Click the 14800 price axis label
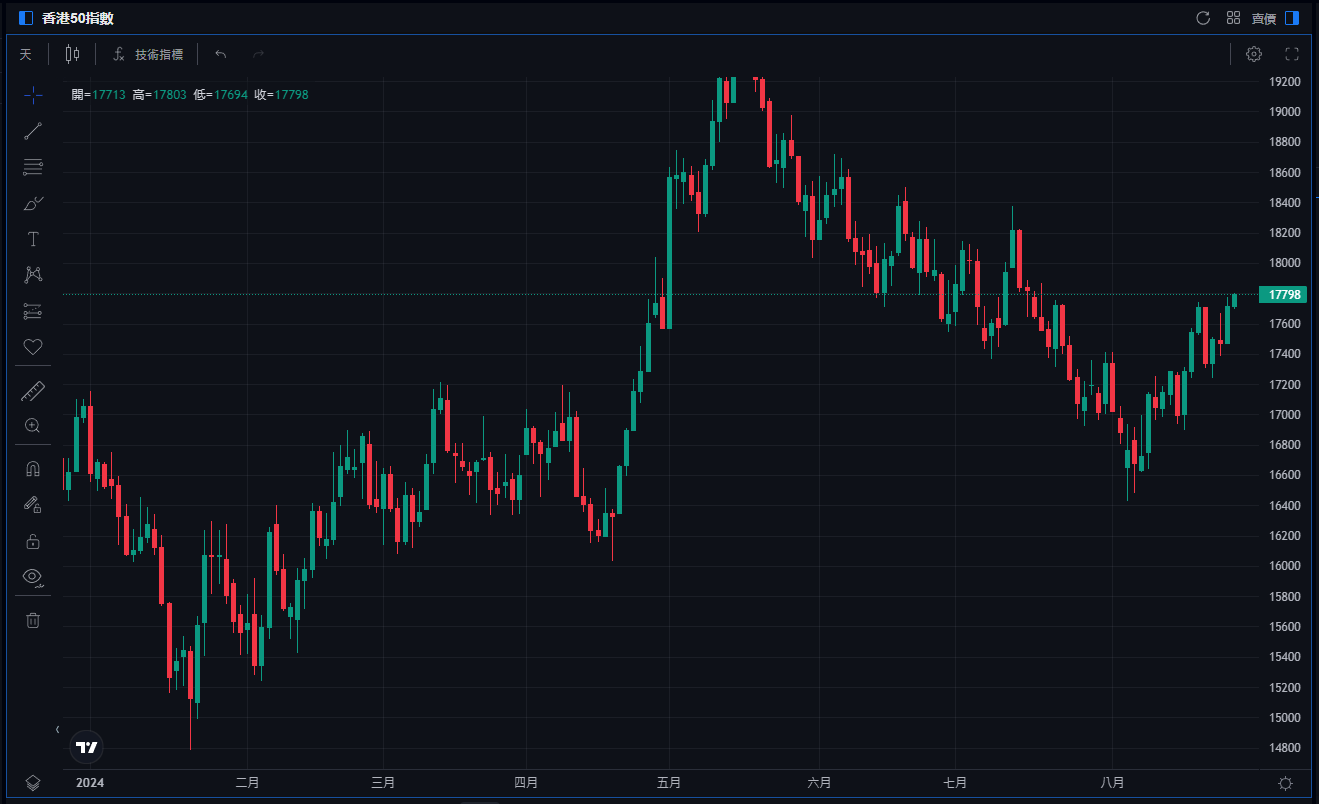Viewport: 1319px width, 804px height. pos(1284,748)
